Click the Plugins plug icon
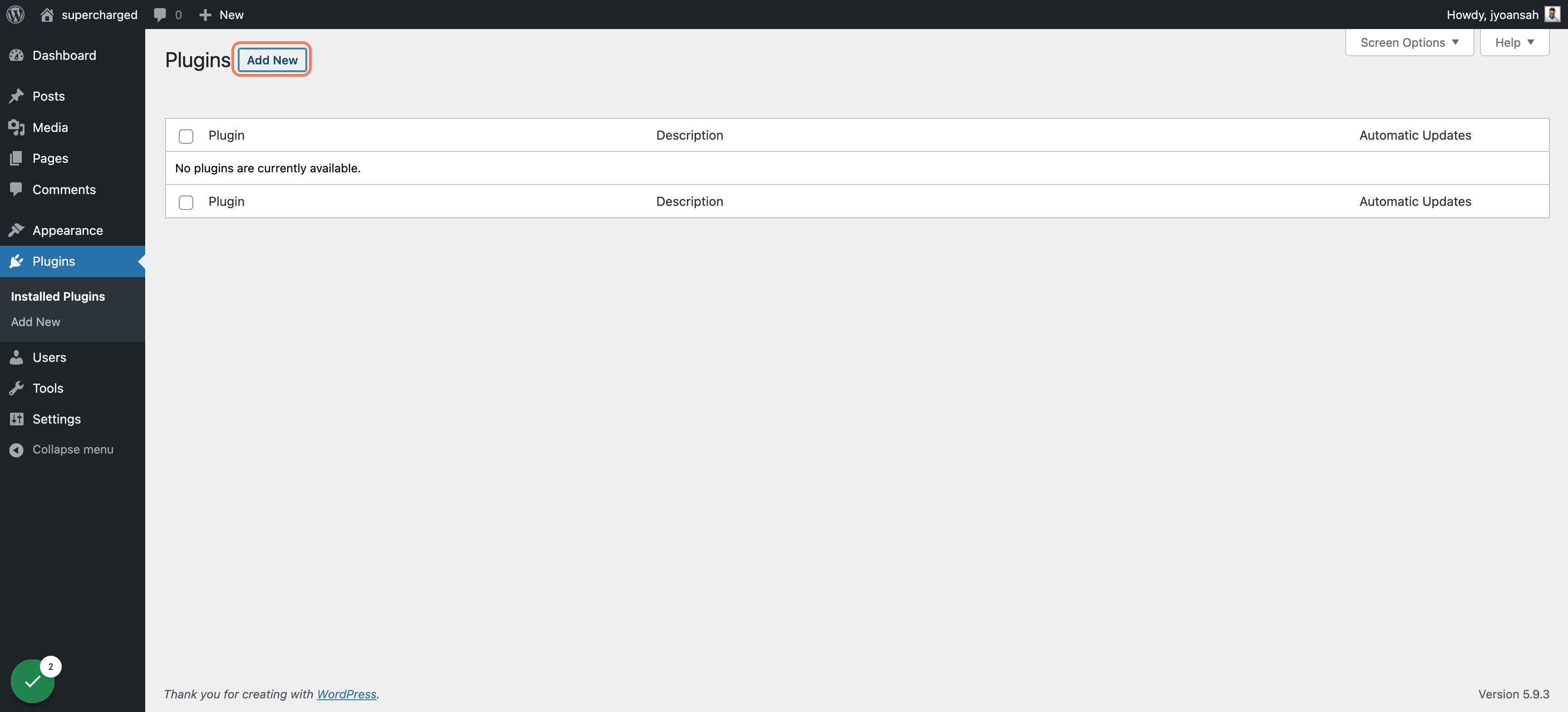This screenshot has width=1568, height=712. pos(16,261)
